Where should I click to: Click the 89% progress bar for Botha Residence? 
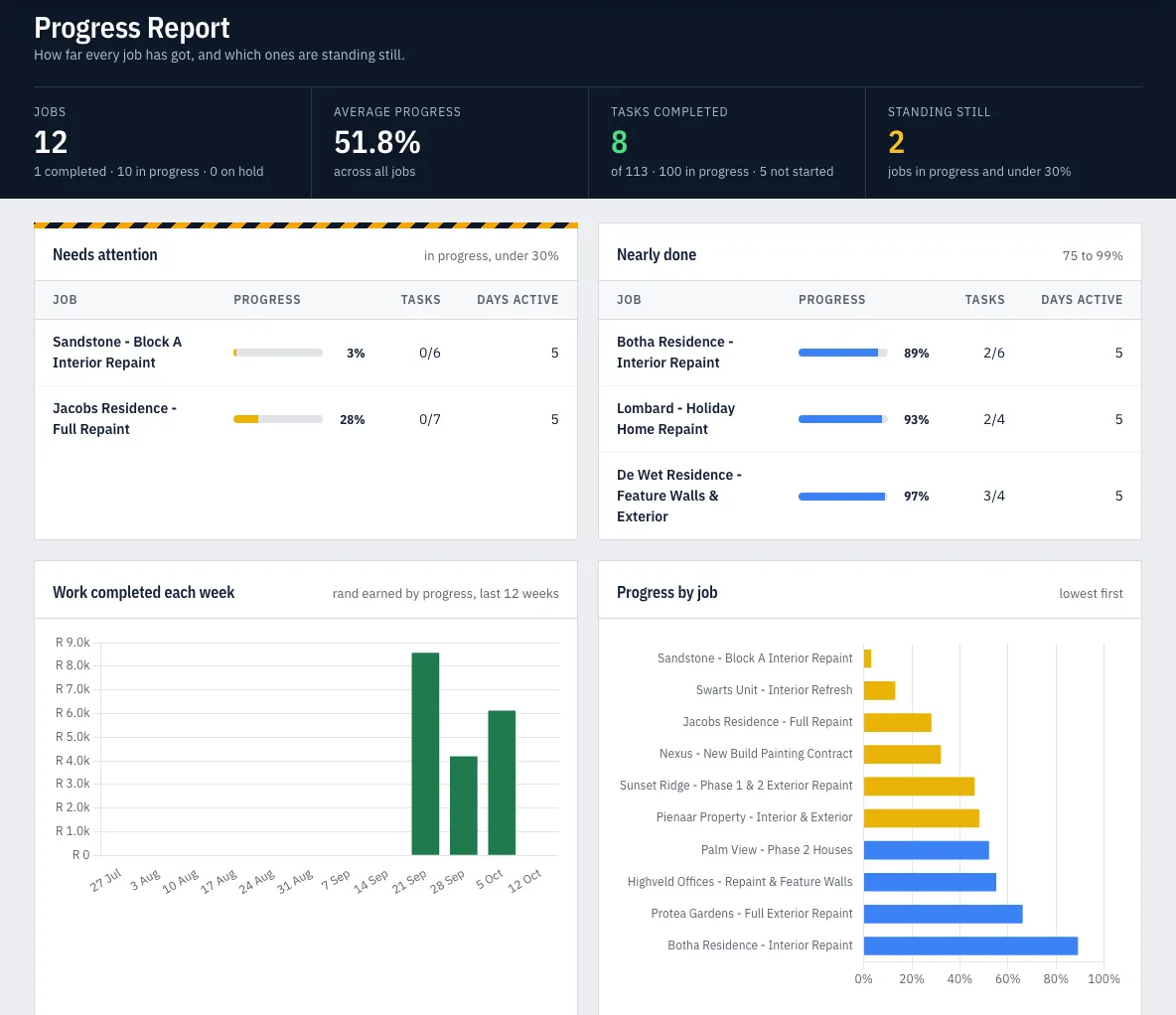point(843,353)
